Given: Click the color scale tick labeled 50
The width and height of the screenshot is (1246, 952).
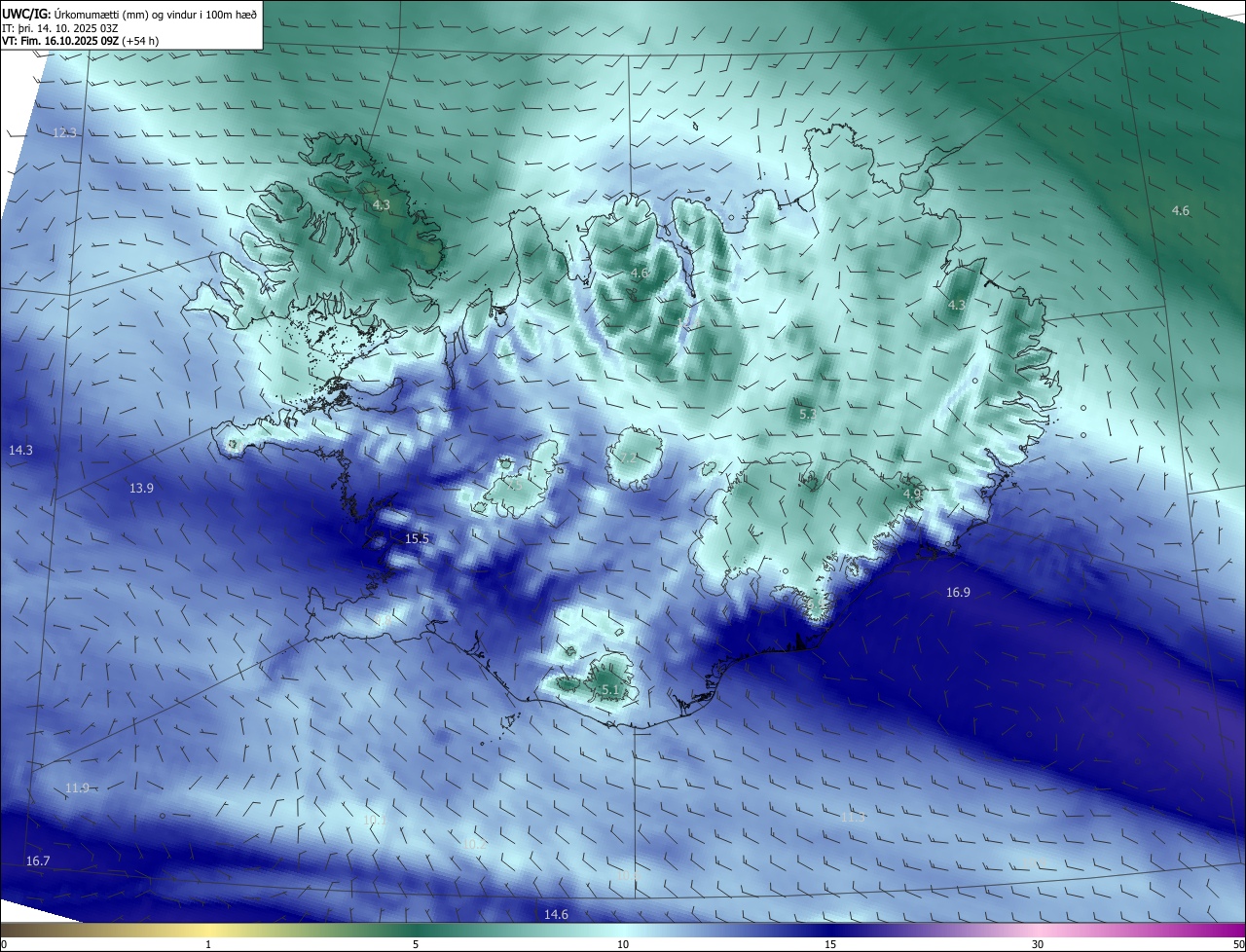Looking at the screenshot, I should click(1238, 944).
